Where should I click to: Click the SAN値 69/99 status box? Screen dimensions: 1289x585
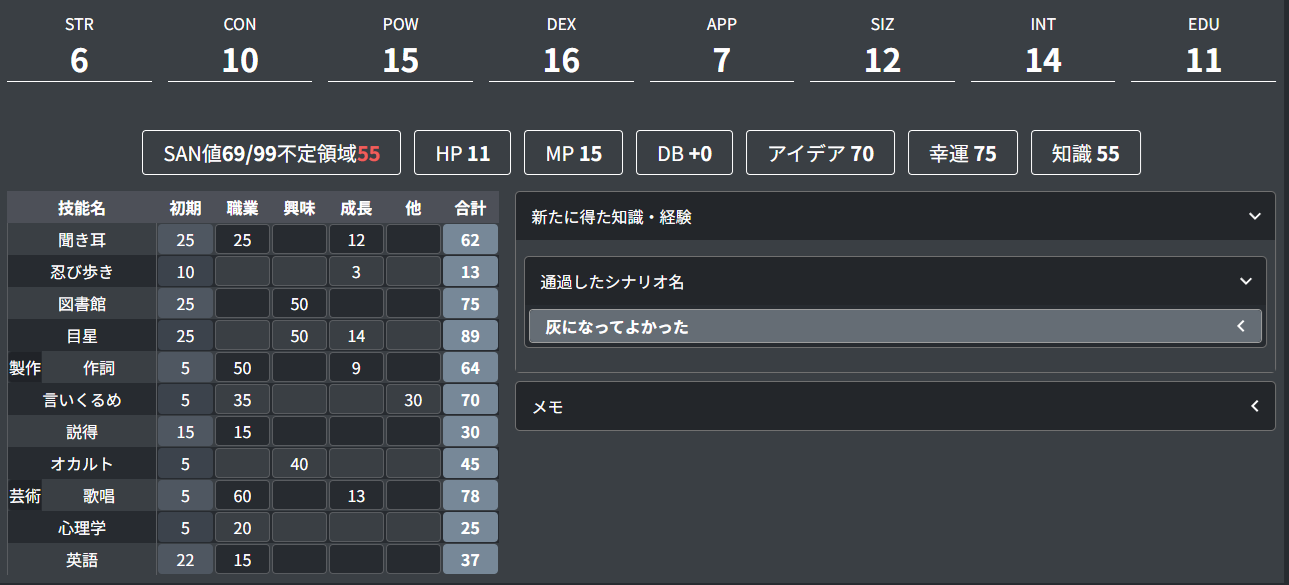pyautogui.click(x=271, y=154)
